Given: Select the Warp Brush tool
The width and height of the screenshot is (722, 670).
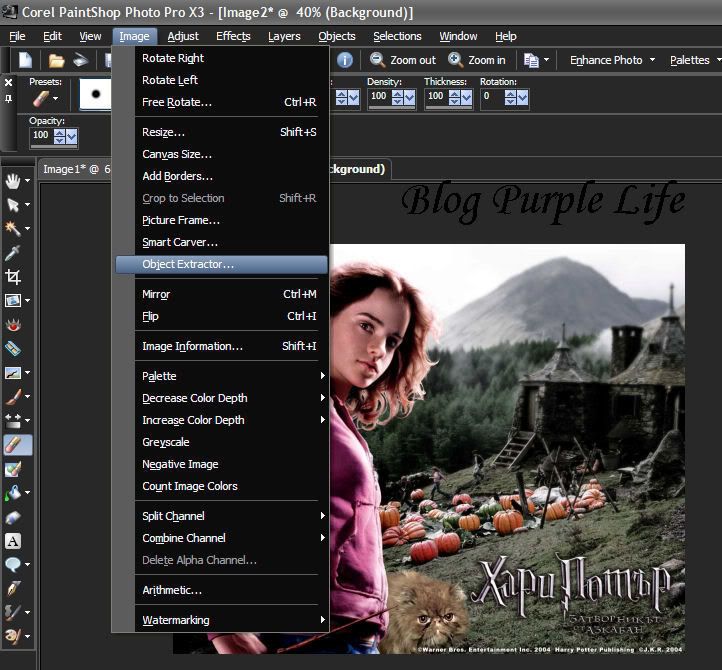Looking at the screenshot, I should tap(12, 612).
